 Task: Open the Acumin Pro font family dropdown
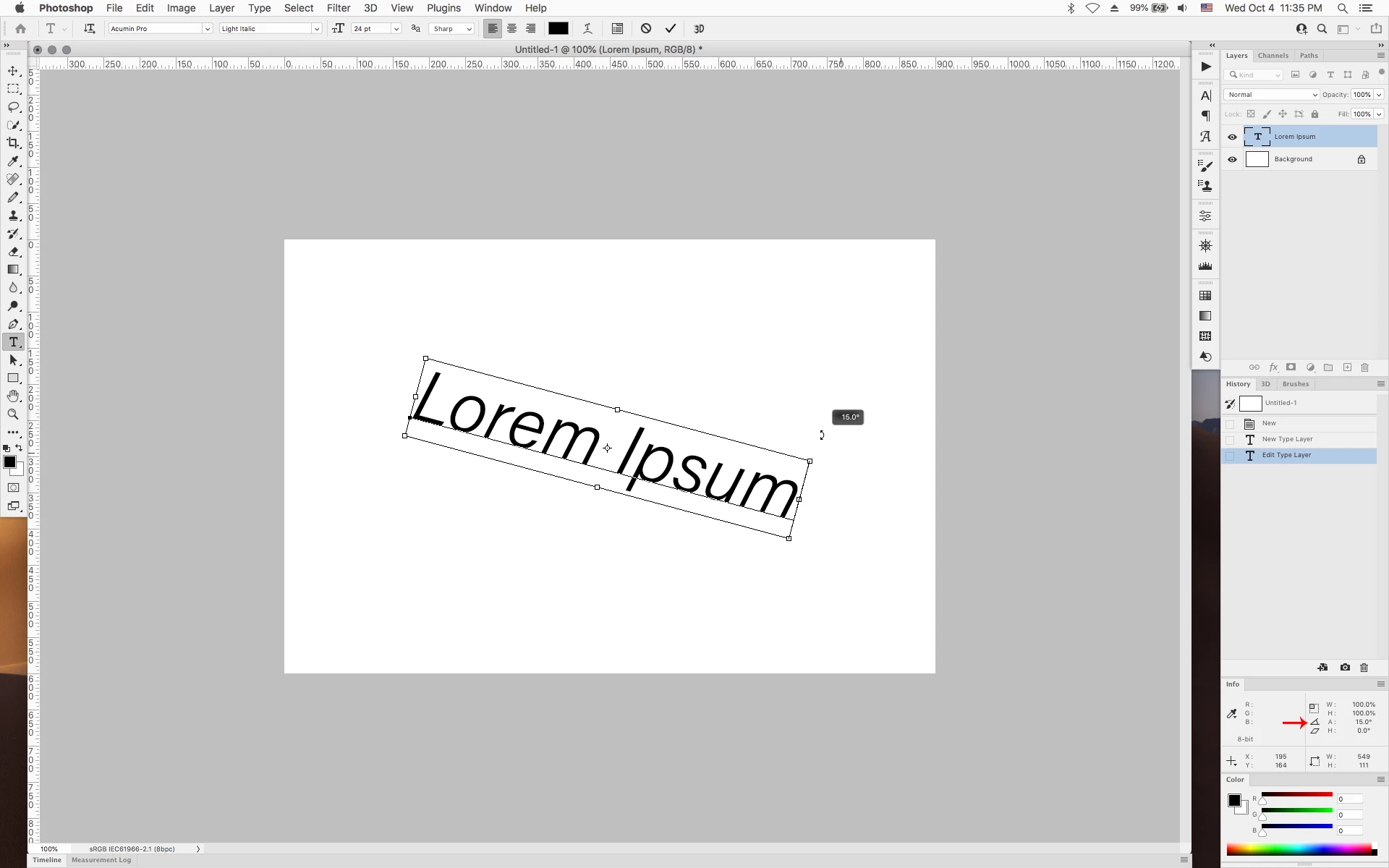coord(207,29)
